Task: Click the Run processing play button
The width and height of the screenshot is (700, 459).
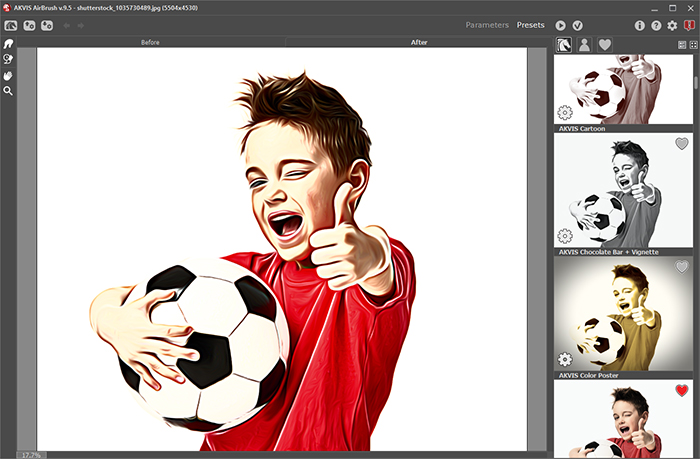Action: pyautogui.click(x=561, y=25)
